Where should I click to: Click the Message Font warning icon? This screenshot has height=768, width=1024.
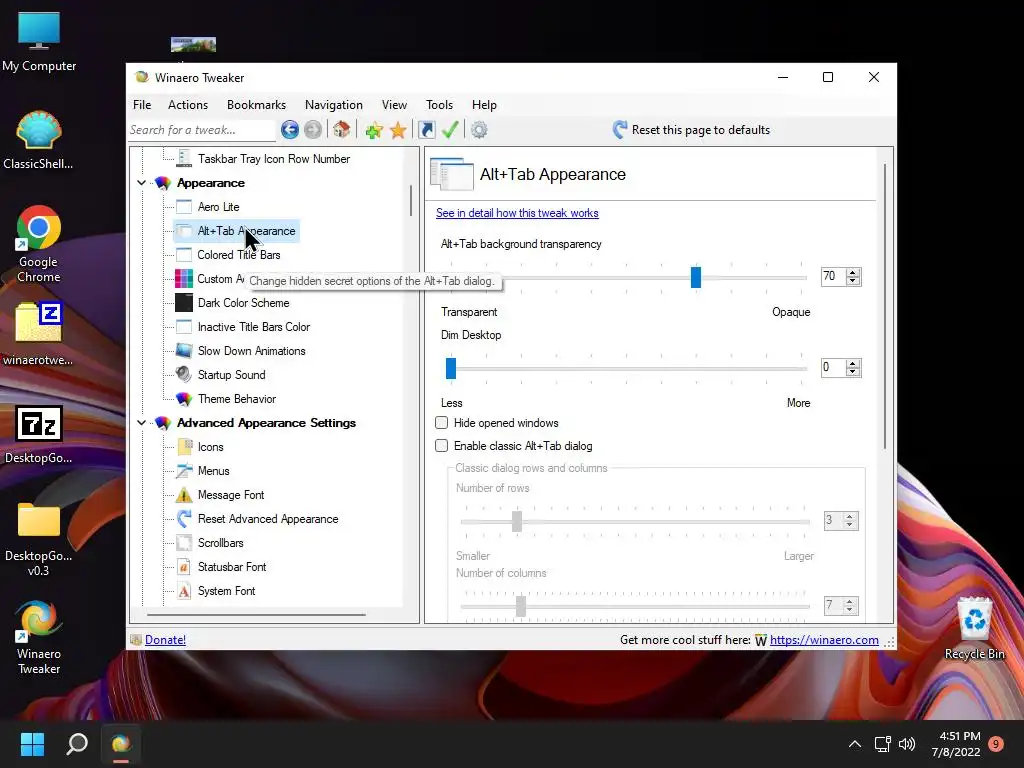(184, 495)
